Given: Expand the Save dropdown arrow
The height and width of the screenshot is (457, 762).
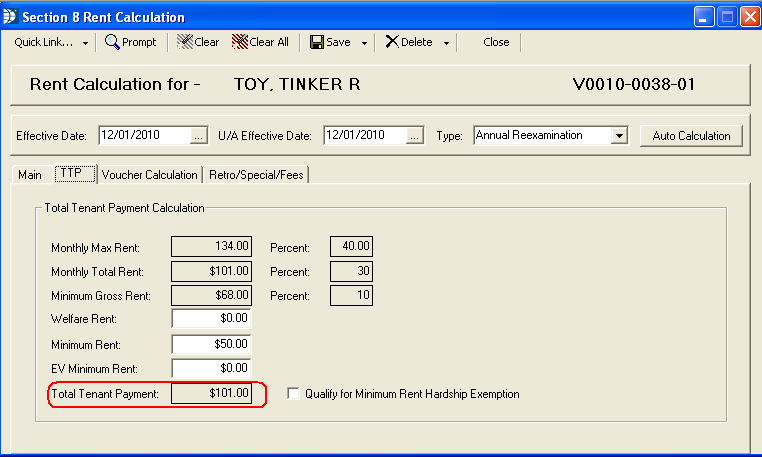Looking at the screenshot, I should click(364, 43).
